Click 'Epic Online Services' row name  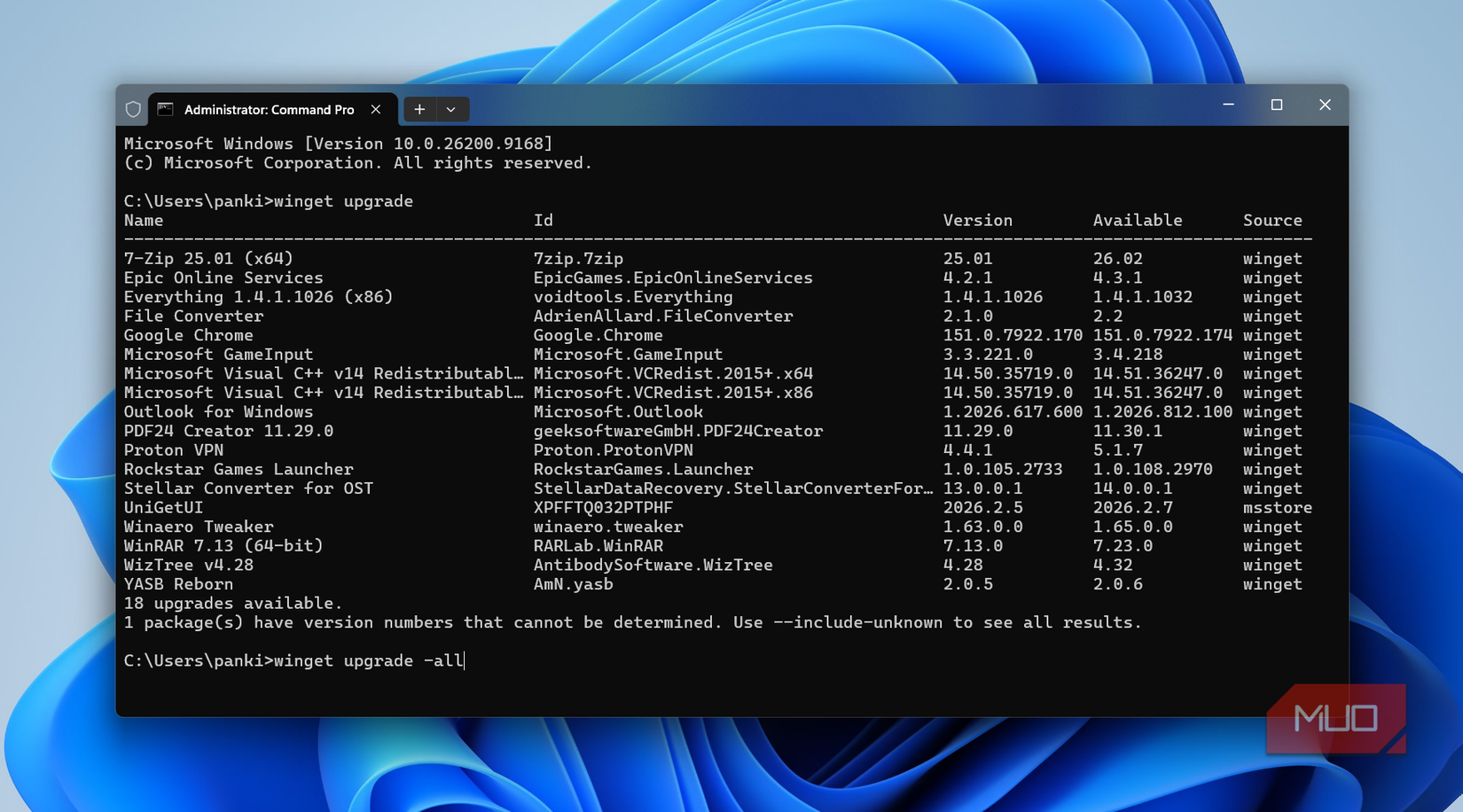click(x=223, y=277)
